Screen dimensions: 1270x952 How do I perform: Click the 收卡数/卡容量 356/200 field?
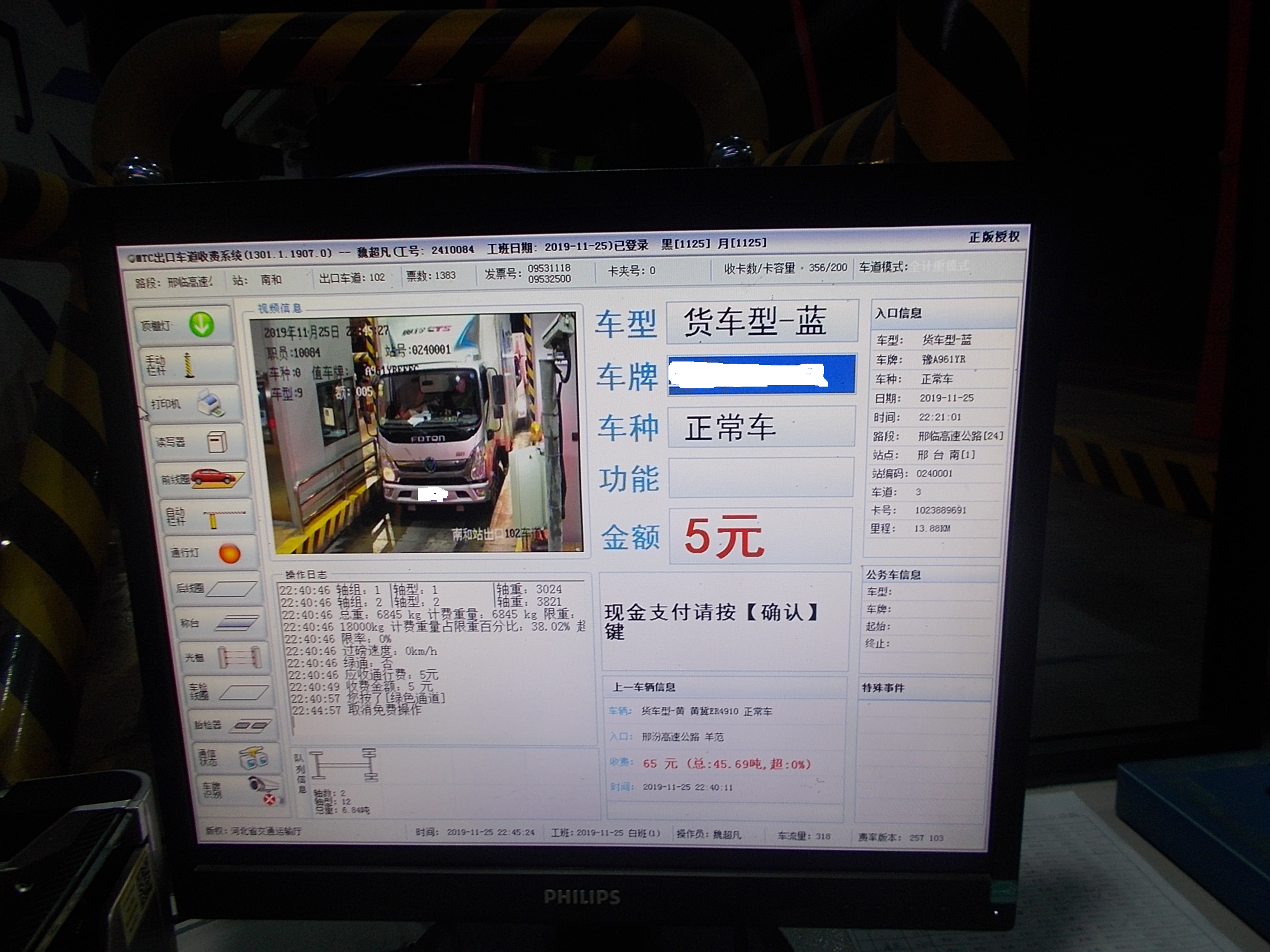click(x=785, y=268)
